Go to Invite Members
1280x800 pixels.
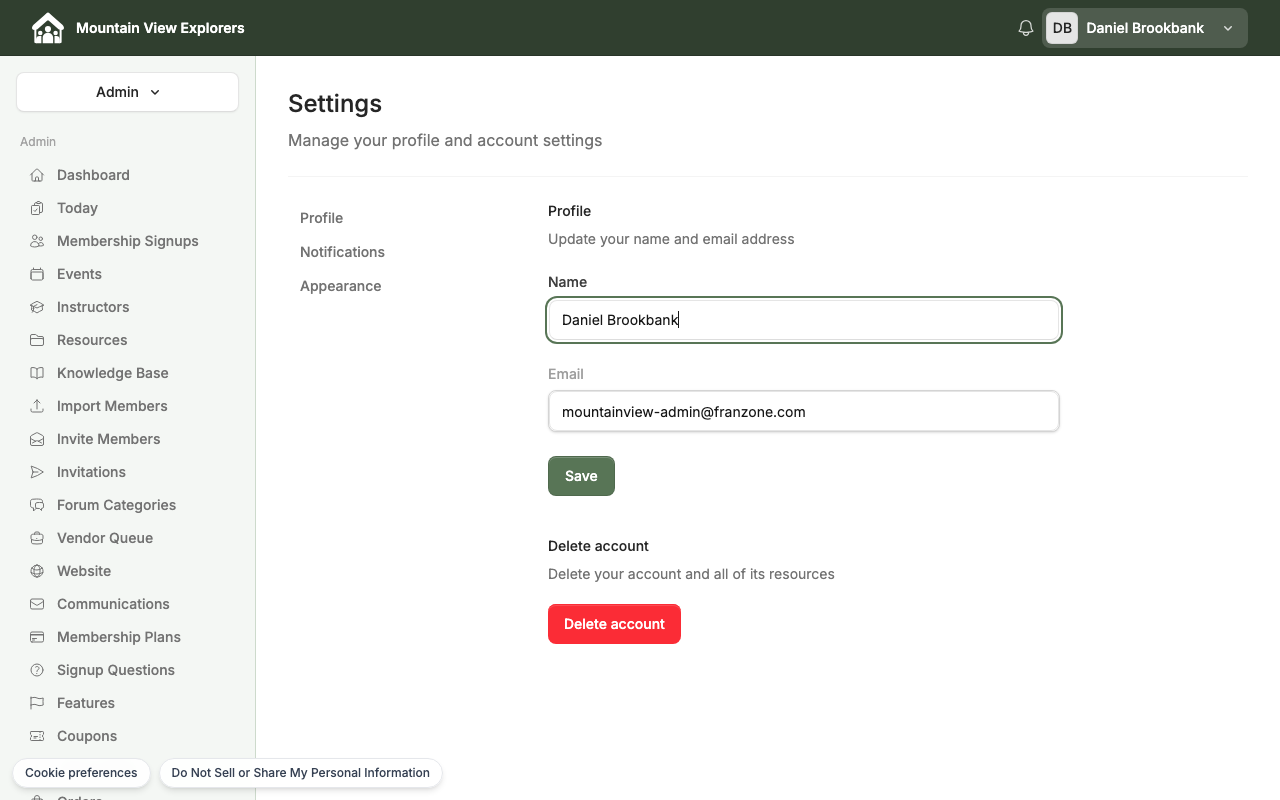(108, 439)
